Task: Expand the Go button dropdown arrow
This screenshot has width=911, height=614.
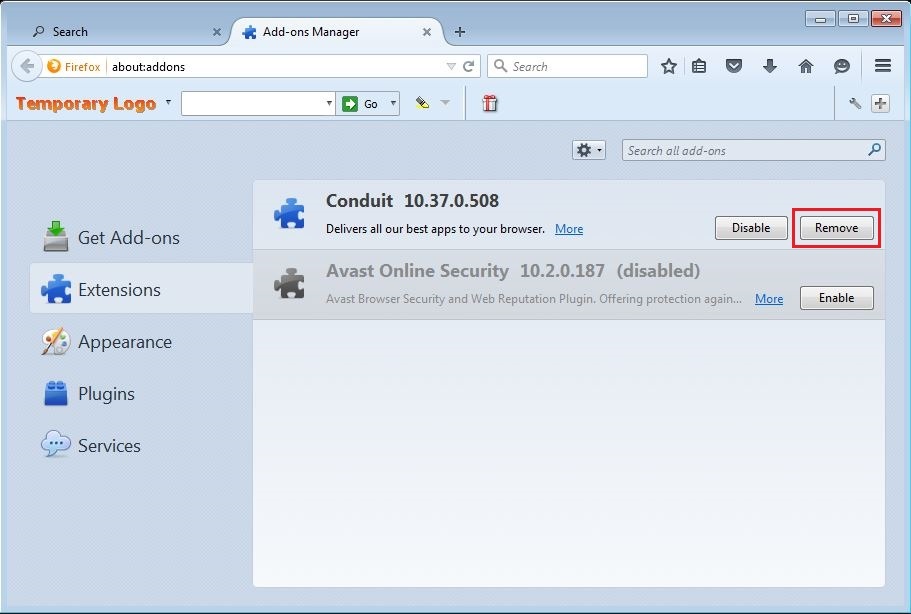Action: coord(393,103)
